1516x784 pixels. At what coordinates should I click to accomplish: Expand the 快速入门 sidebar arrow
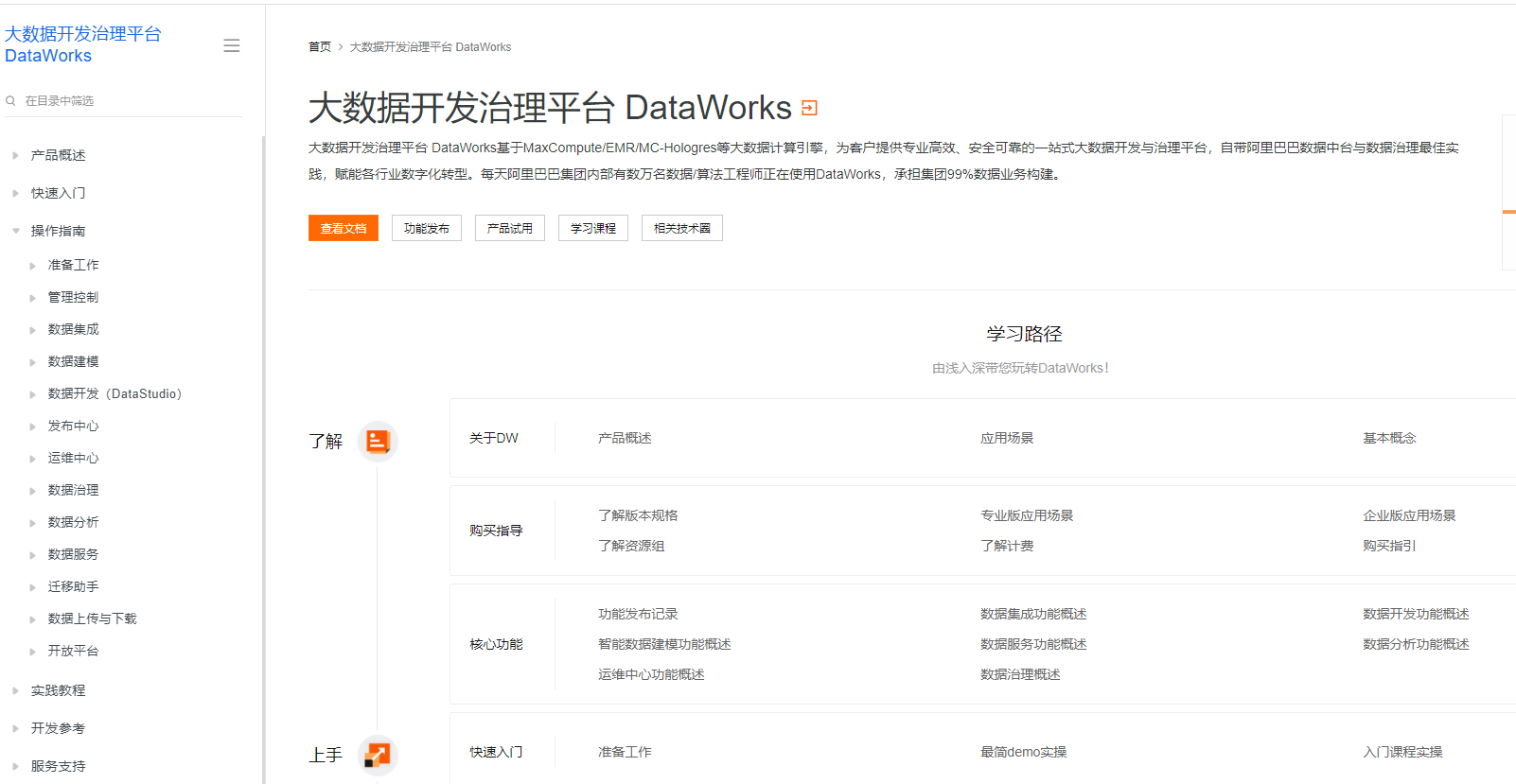tap(15, 193)
